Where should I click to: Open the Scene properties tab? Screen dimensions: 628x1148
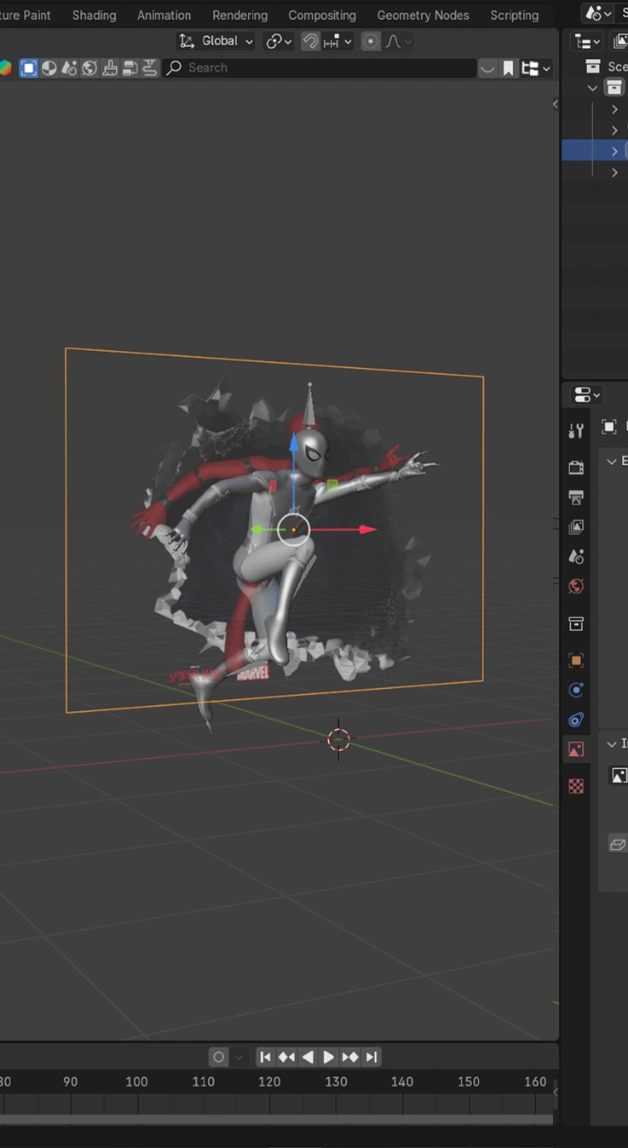tap(576, 557)
